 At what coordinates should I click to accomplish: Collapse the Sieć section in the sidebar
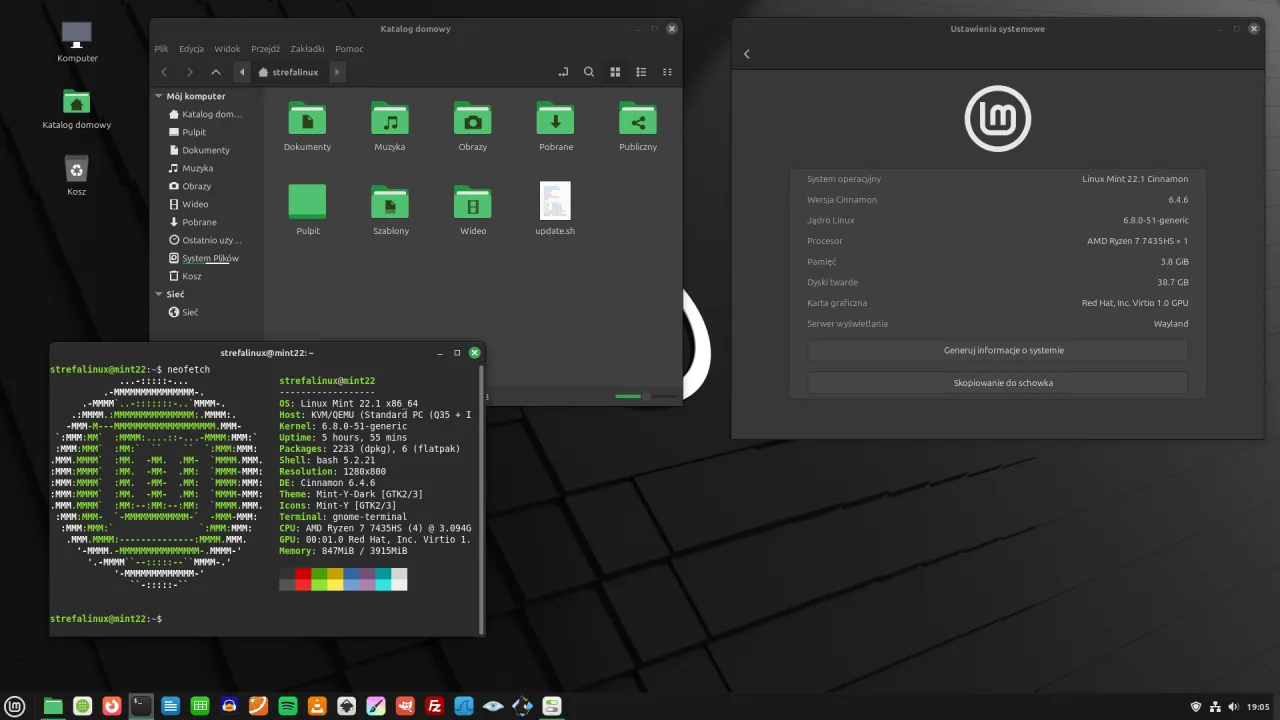pyautogui.click(x=158, y=294)
